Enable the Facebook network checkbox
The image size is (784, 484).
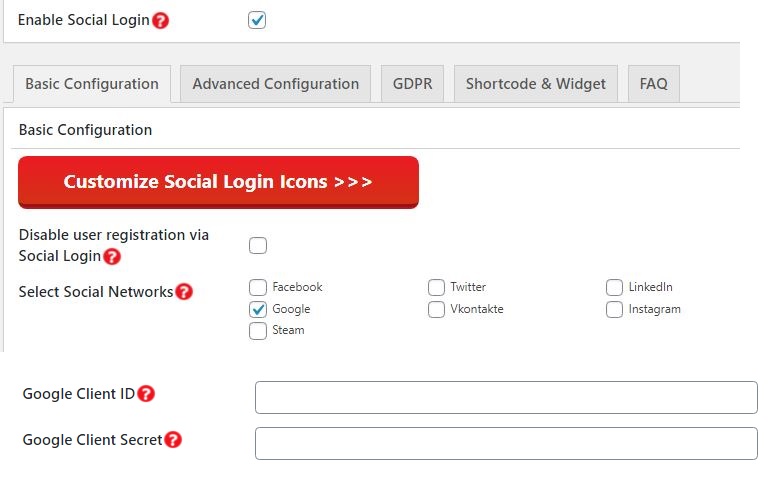[258, 288]
